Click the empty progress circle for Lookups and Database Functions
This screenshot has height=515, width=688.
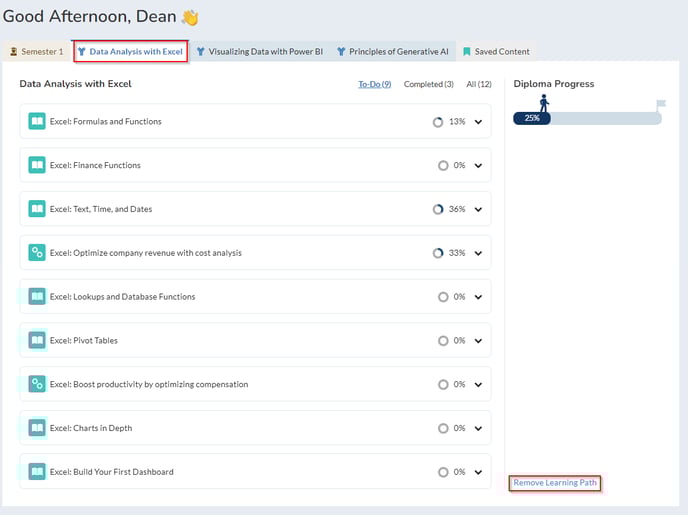pyautogui.click(x=443, y=297)
